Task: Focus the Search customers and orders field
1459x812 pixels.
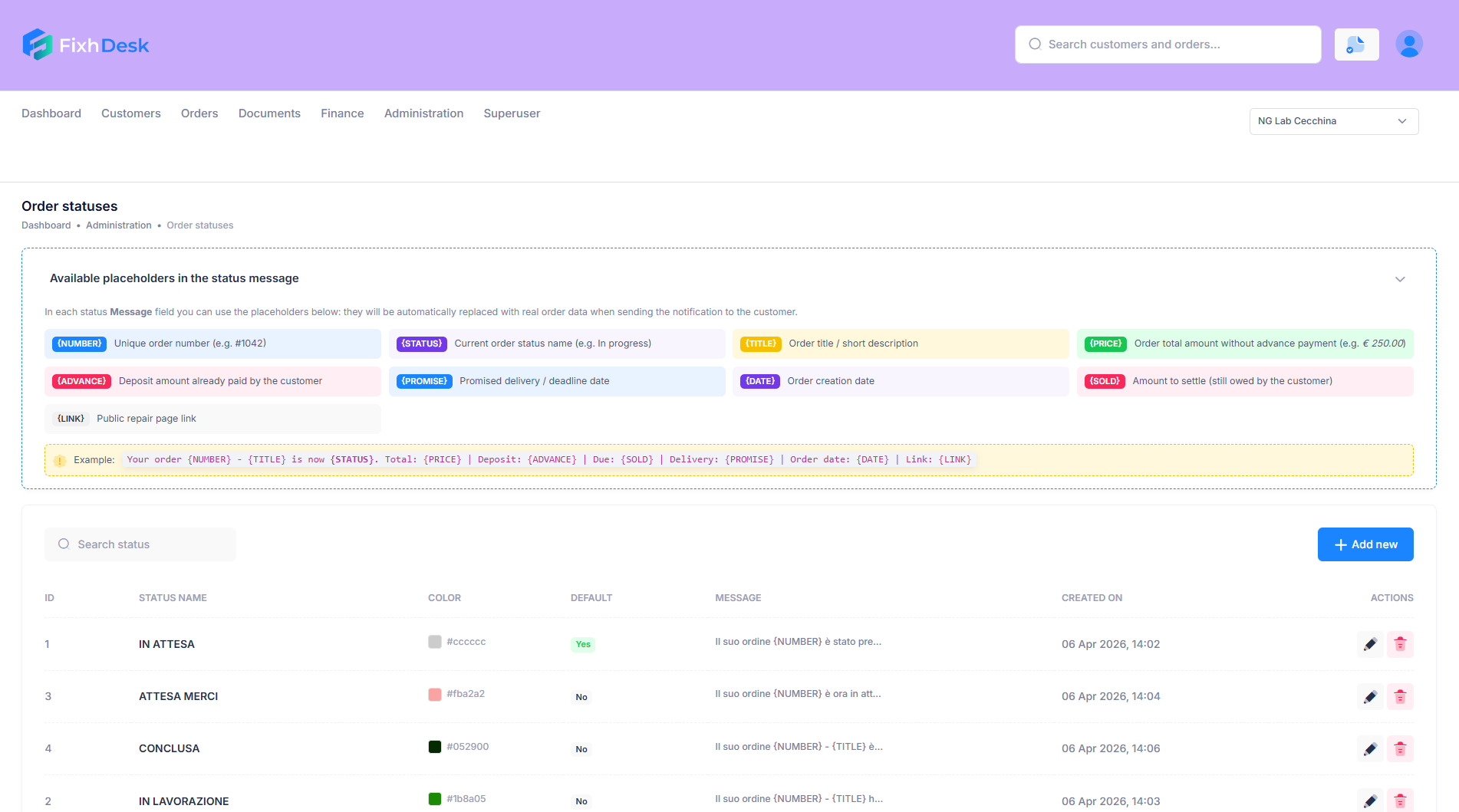Action: click(x=1168, y=44)
